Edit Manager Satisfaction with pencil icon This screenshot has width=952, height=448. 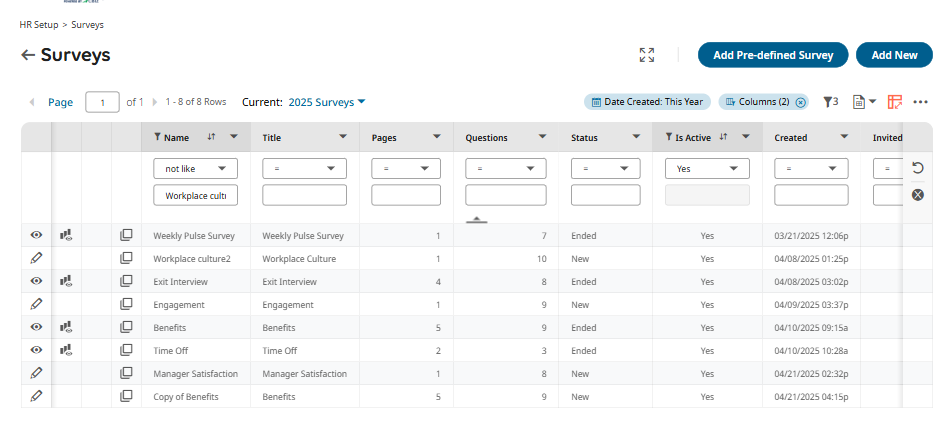pyautogui.click(x=36, y=373)
